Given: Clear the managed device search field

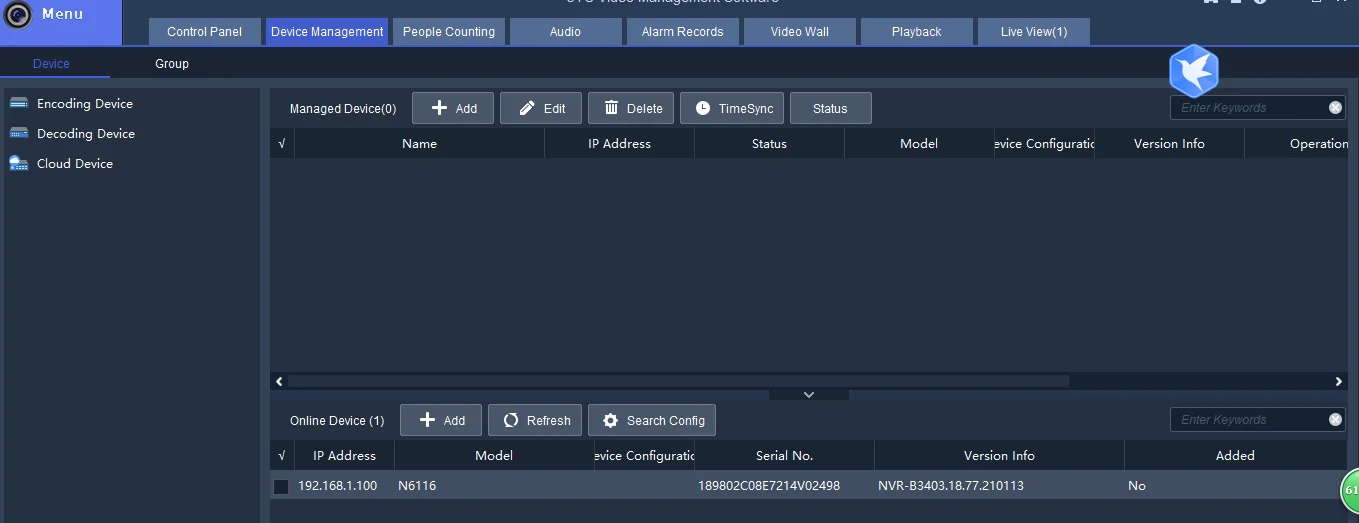Looking at the screenshot, I should click(x=1335, y=108).
